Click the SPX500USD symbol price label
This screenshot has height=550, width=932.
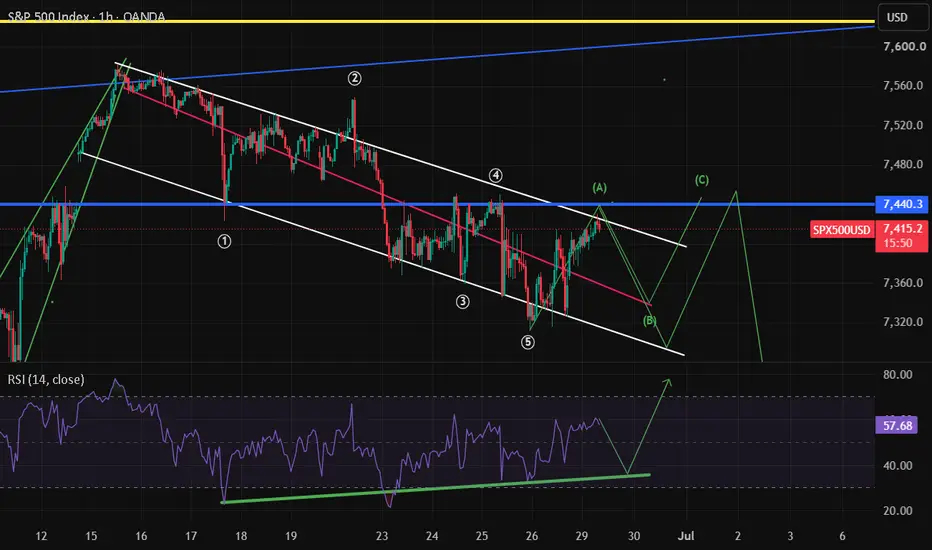[842, 230]
